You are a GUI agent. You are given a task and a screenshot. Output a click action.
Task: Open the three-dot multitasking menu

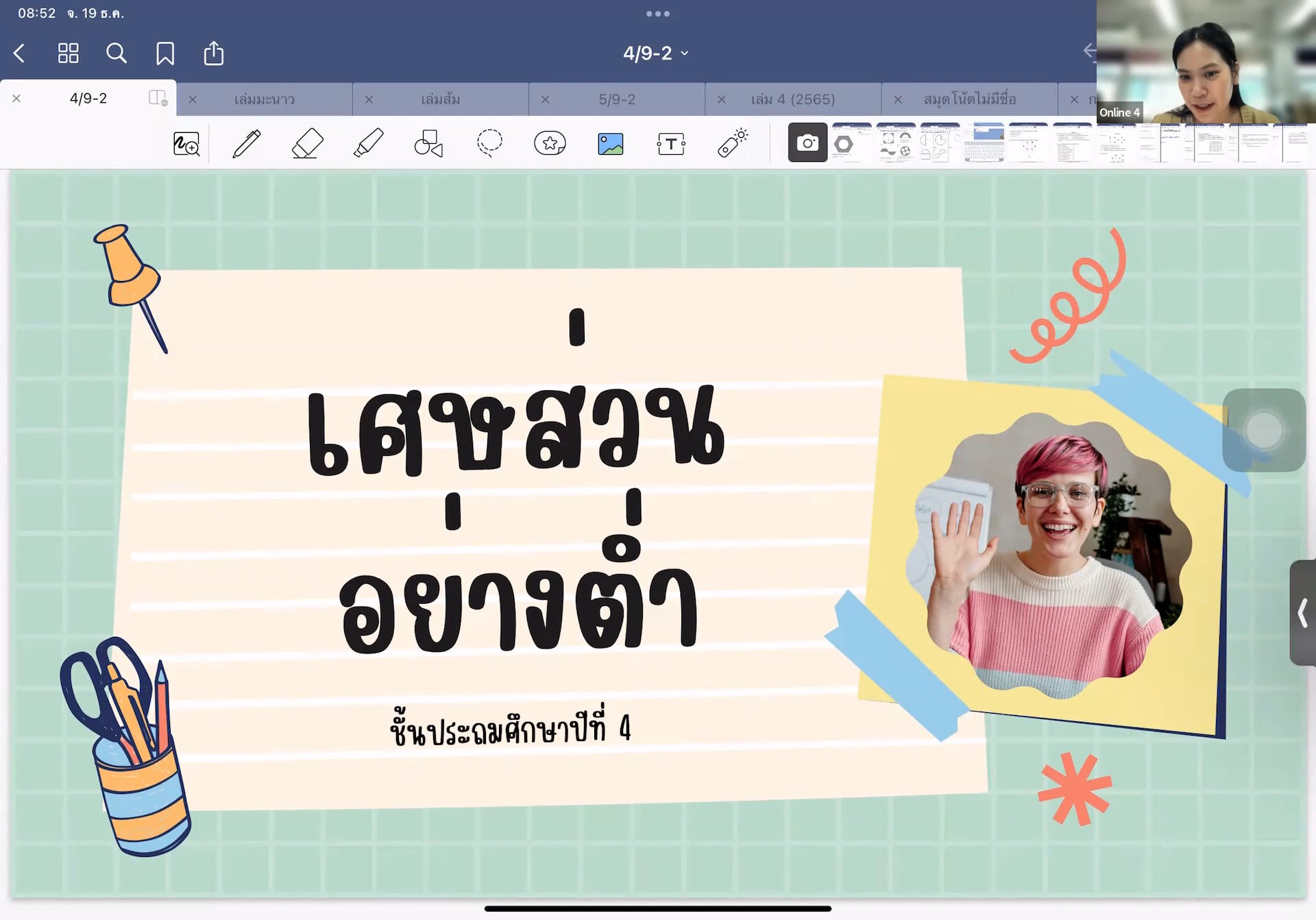coord(657,14)
